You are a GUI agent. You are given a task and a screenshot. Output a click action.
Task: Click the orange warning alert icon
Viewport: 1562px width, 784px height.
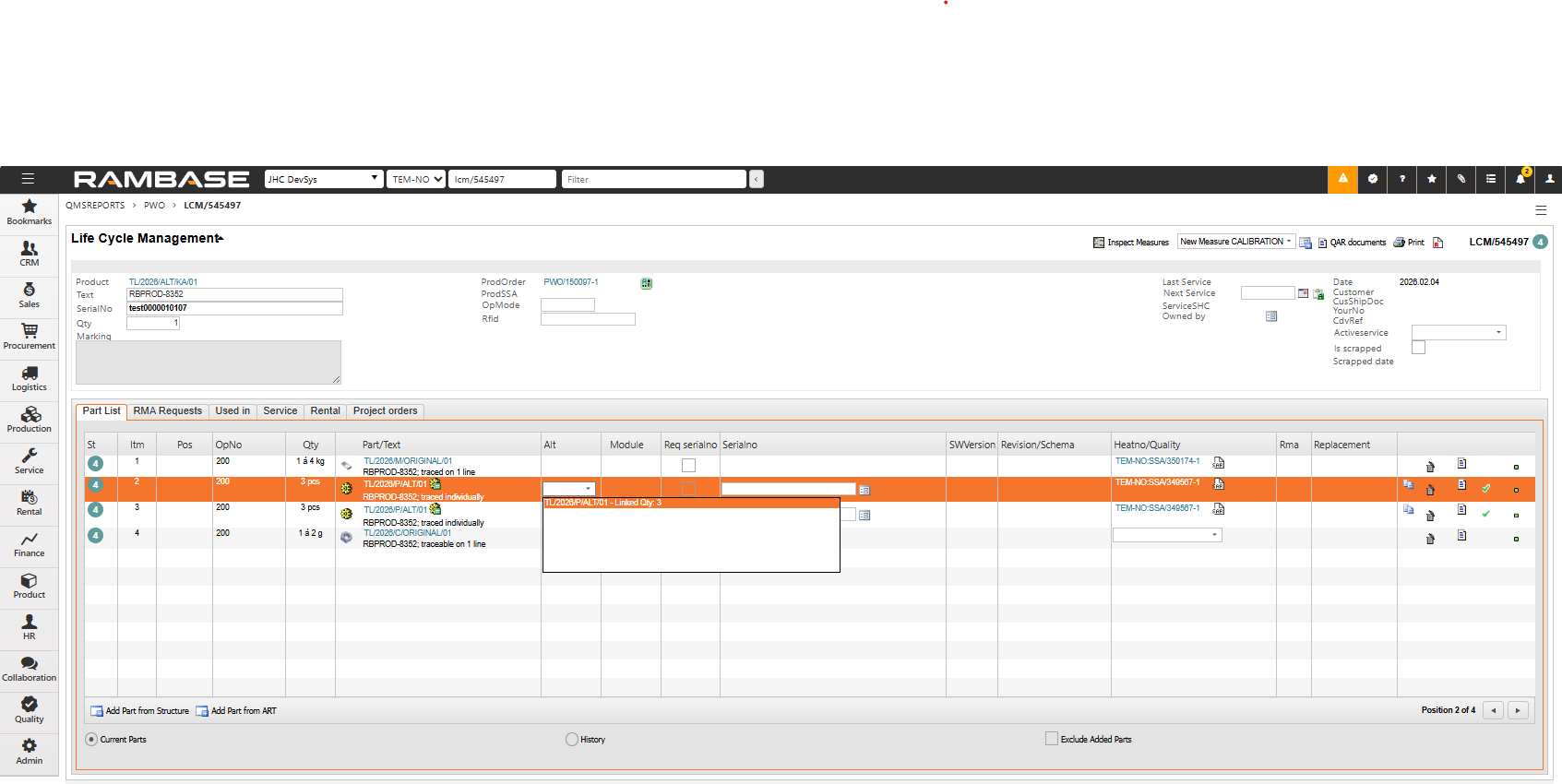pos(1342,179)
